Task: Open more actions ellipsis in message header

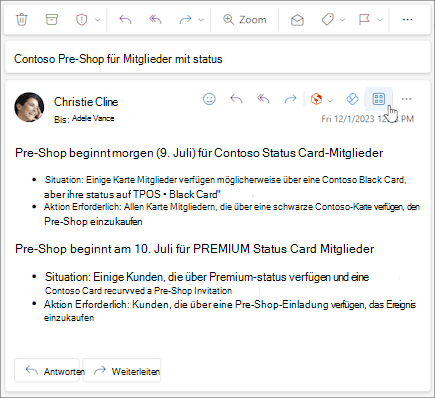Action: (406, 99)
